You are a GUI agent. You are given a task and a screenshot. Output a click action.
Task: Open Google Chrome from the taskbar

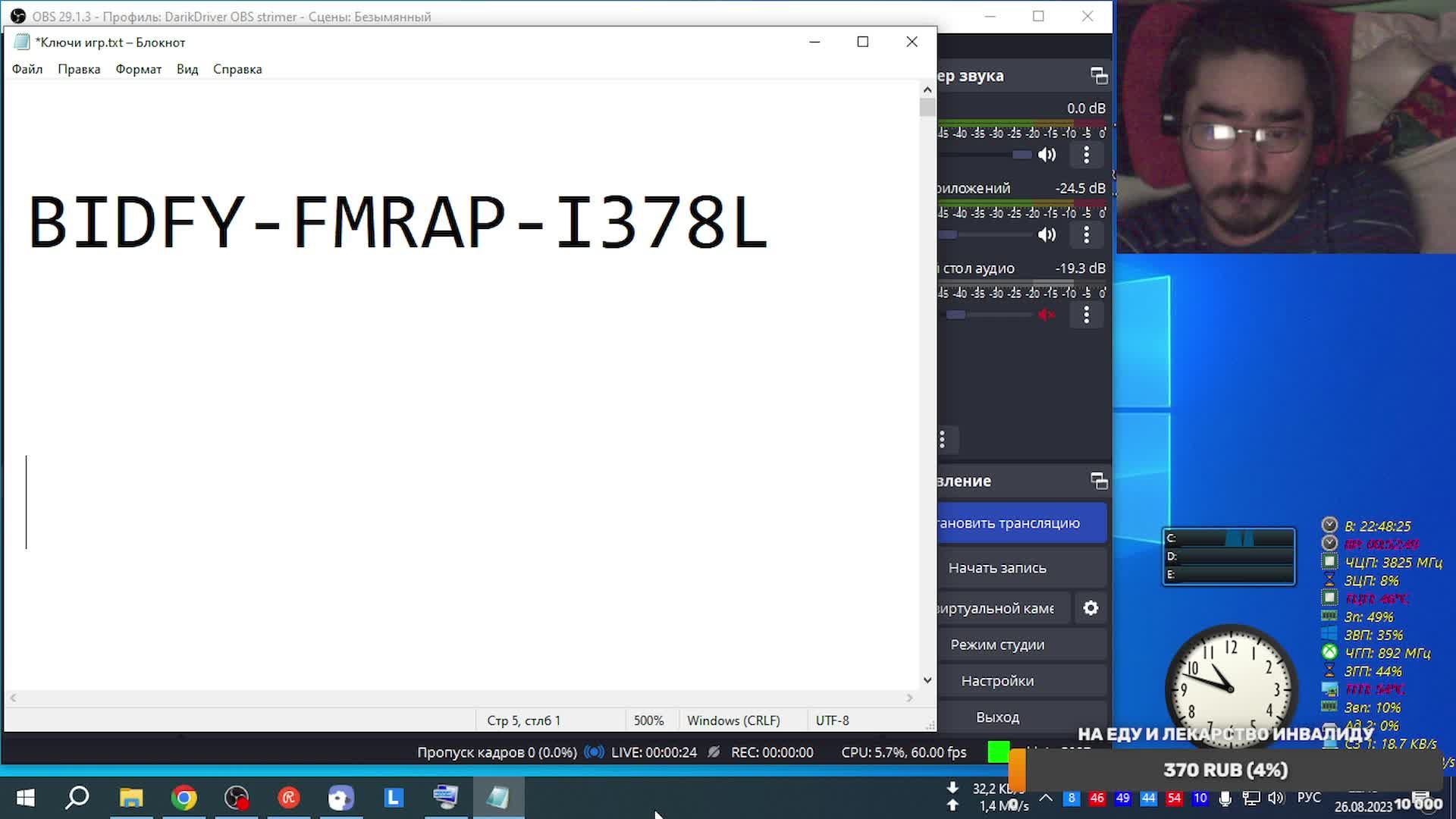[184, 798]
